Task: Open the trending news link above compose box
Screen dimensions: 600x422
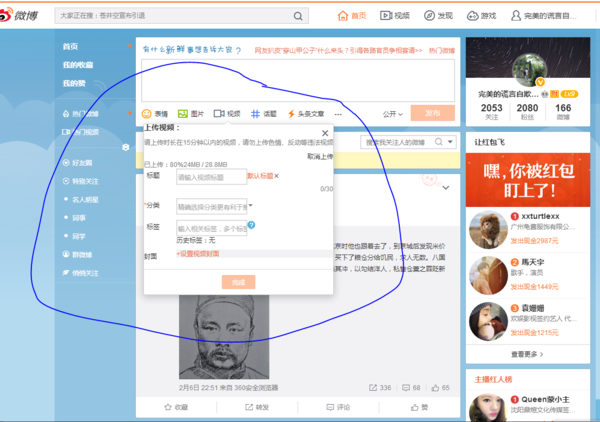Action: (x=338, y=51)
